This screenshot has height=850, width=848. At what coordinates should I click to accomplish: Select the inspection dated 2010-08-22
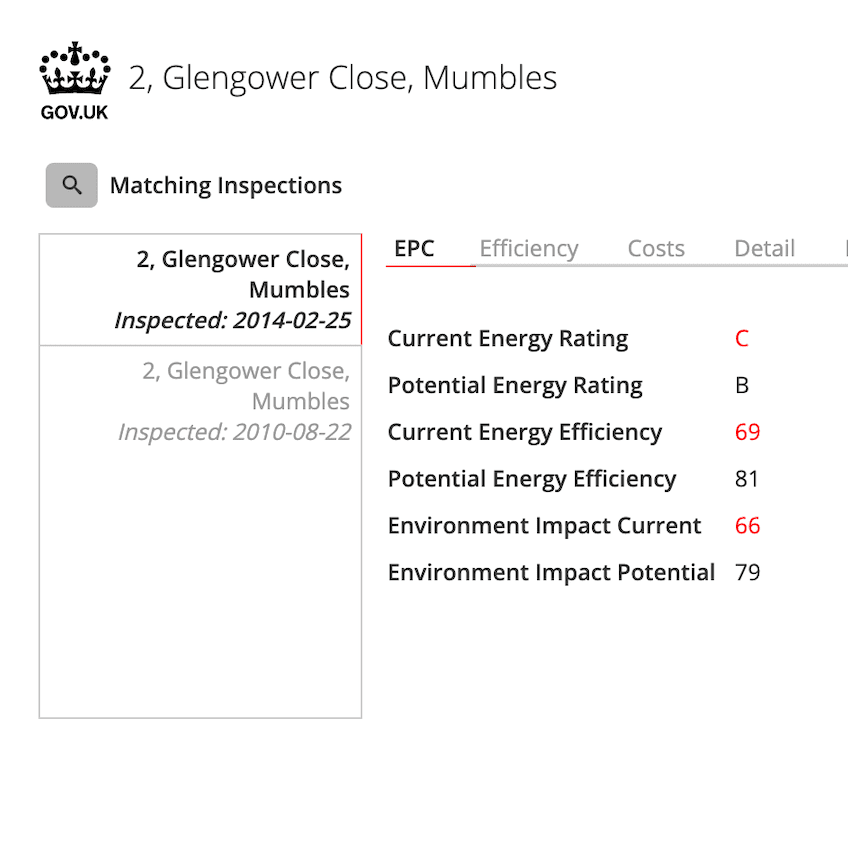pos(201,402)
